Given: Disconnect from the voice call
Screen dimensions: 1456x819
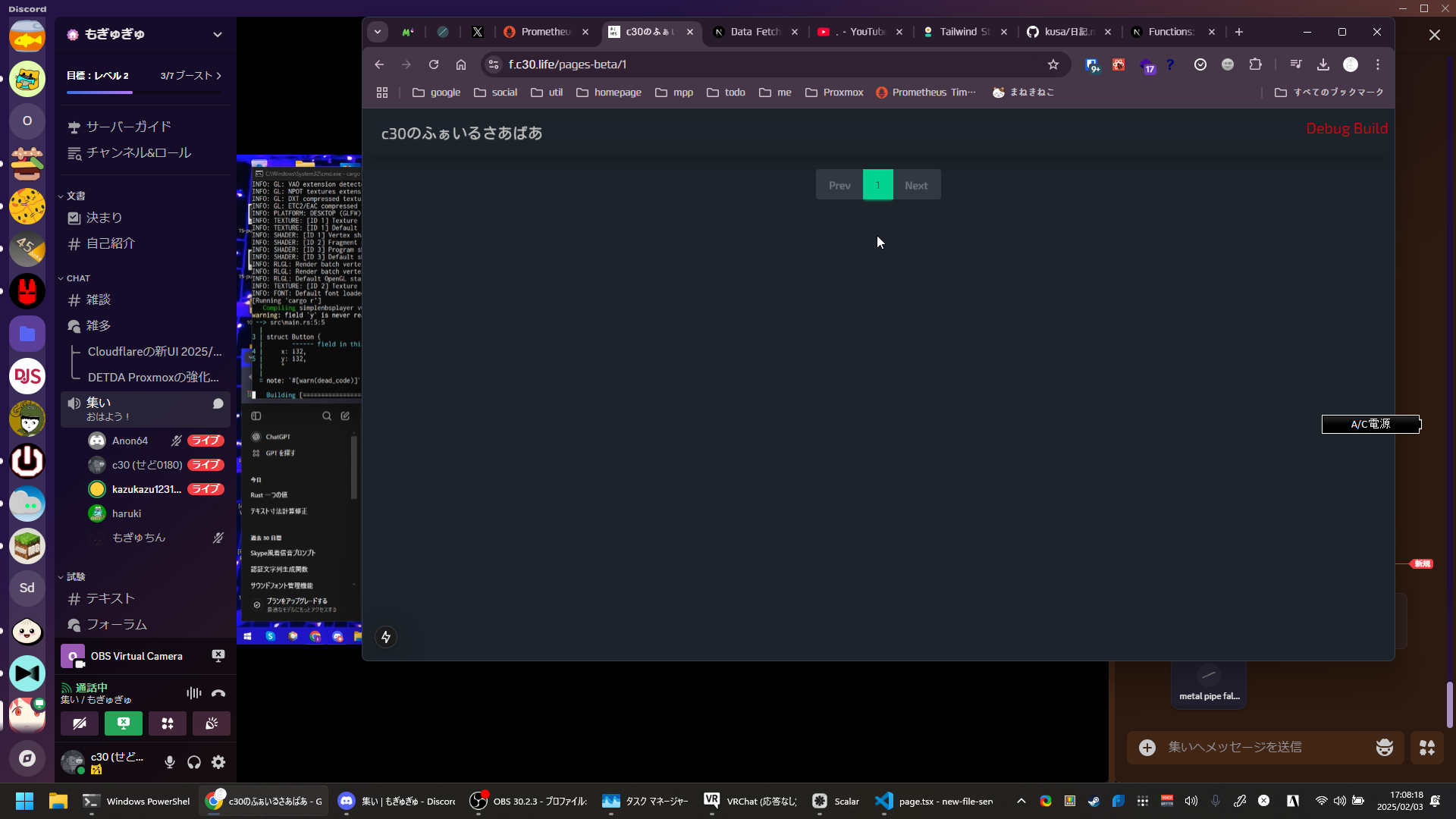Looking at the screenshot, I should click(218, 693).
